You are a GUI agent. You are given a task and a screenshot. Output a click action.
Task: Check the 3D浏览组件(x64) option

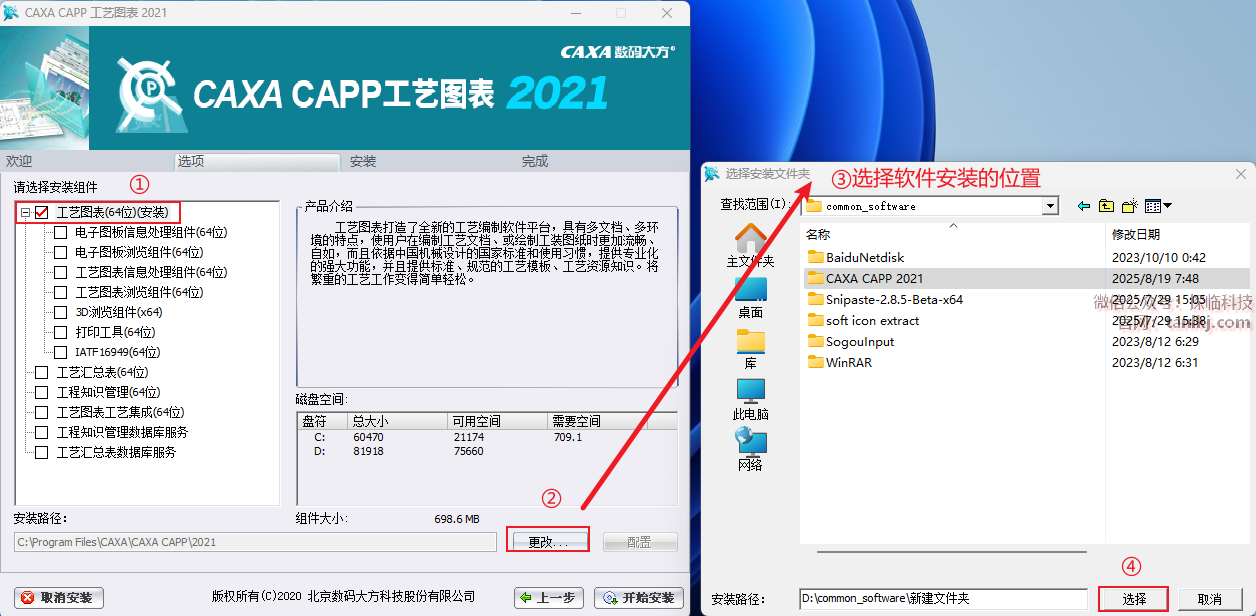(61, 312)
